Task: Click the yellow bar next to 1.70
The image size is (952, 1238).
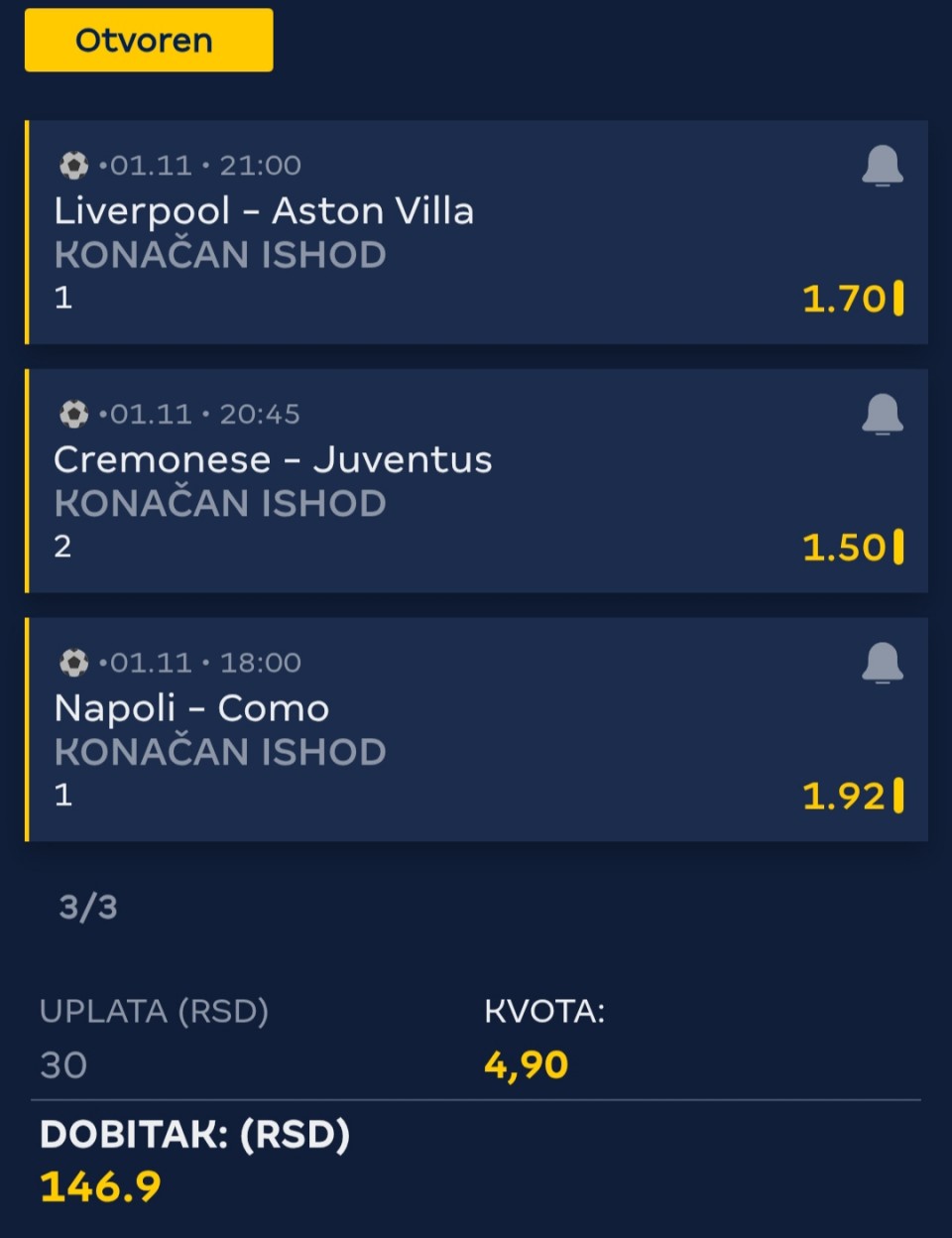Action: click(898, 298)
